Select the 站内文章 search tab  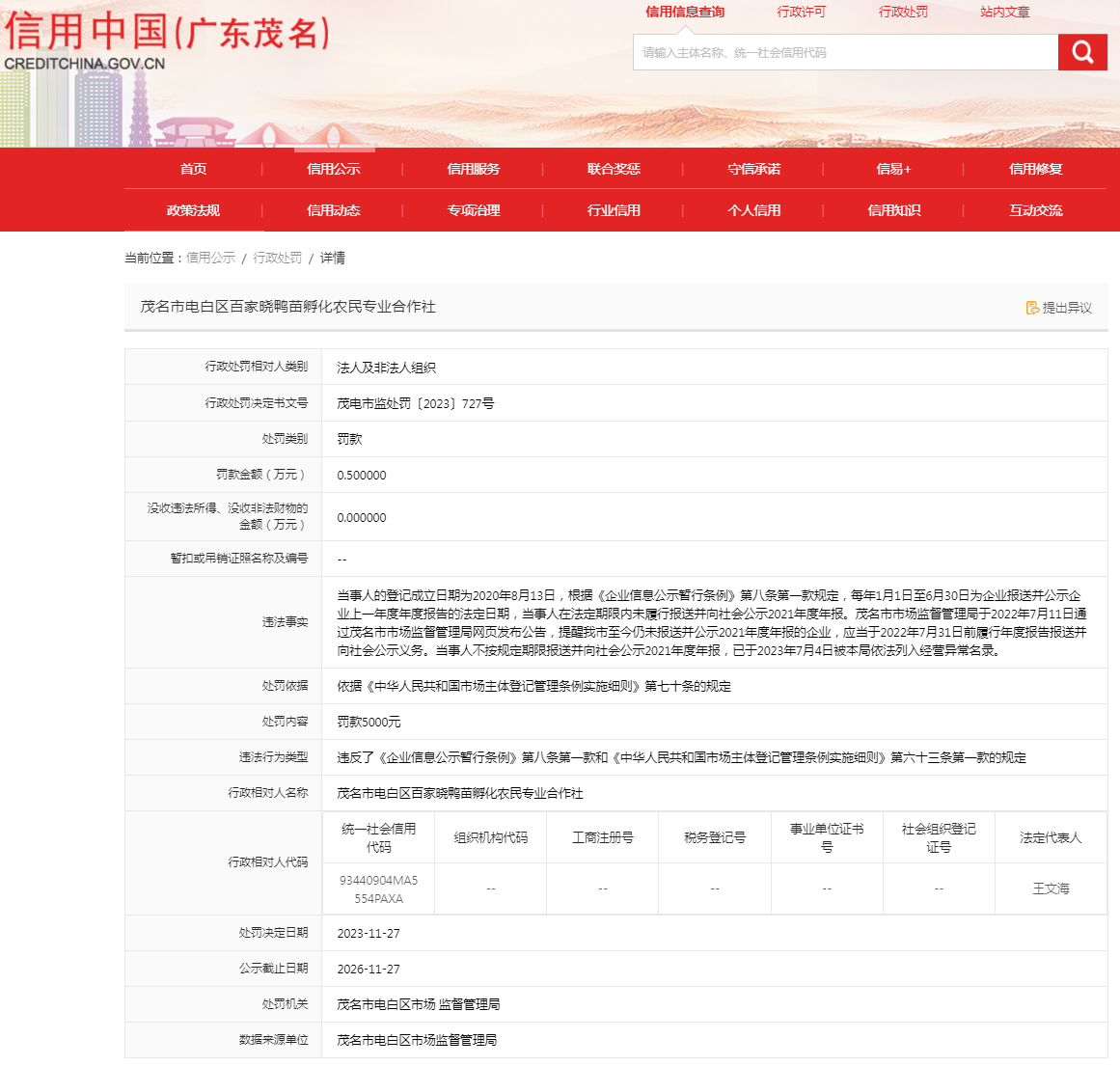(x=1005, y=13)
